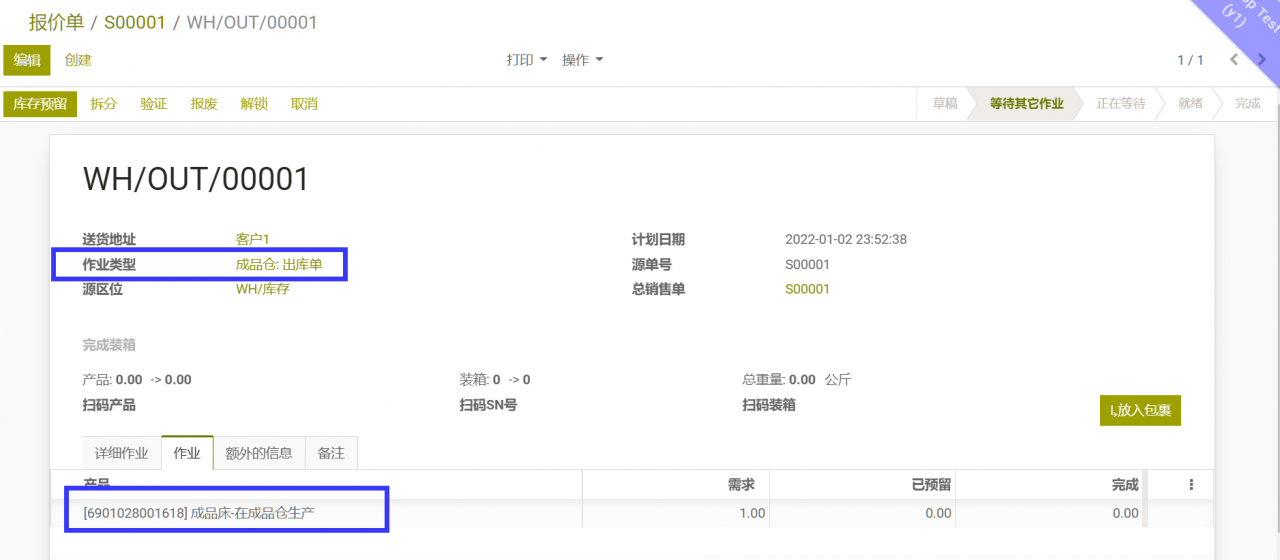Open 总销售单 S00001 link

pyautogui.click(x=808, y=289)
